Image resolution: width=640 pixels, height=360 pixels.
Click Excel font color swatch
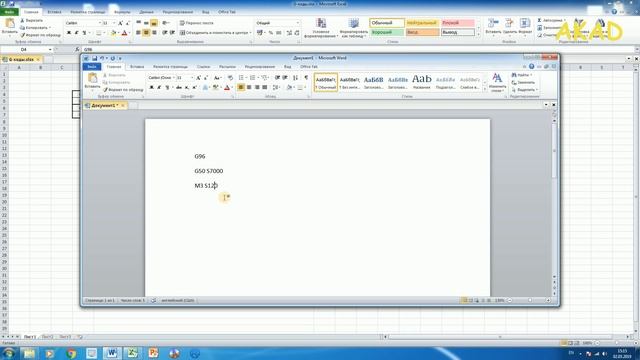124,33
